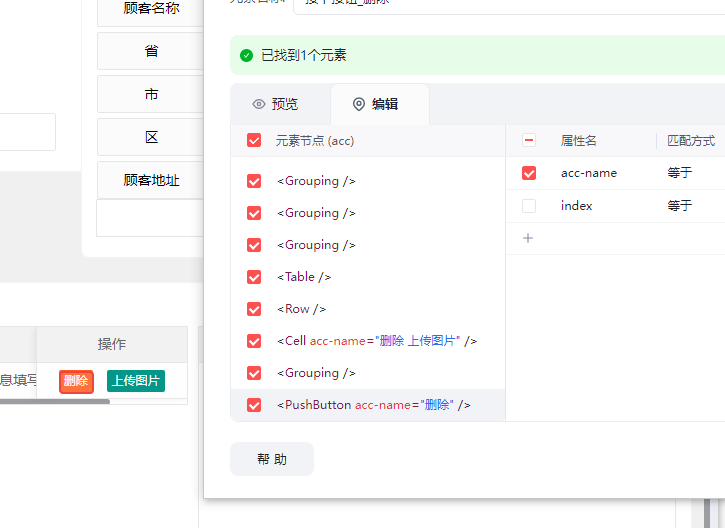725x528 pixels.
Task: Open the acc-name 等于 match mode dropdown
Action: pos(680,173)
